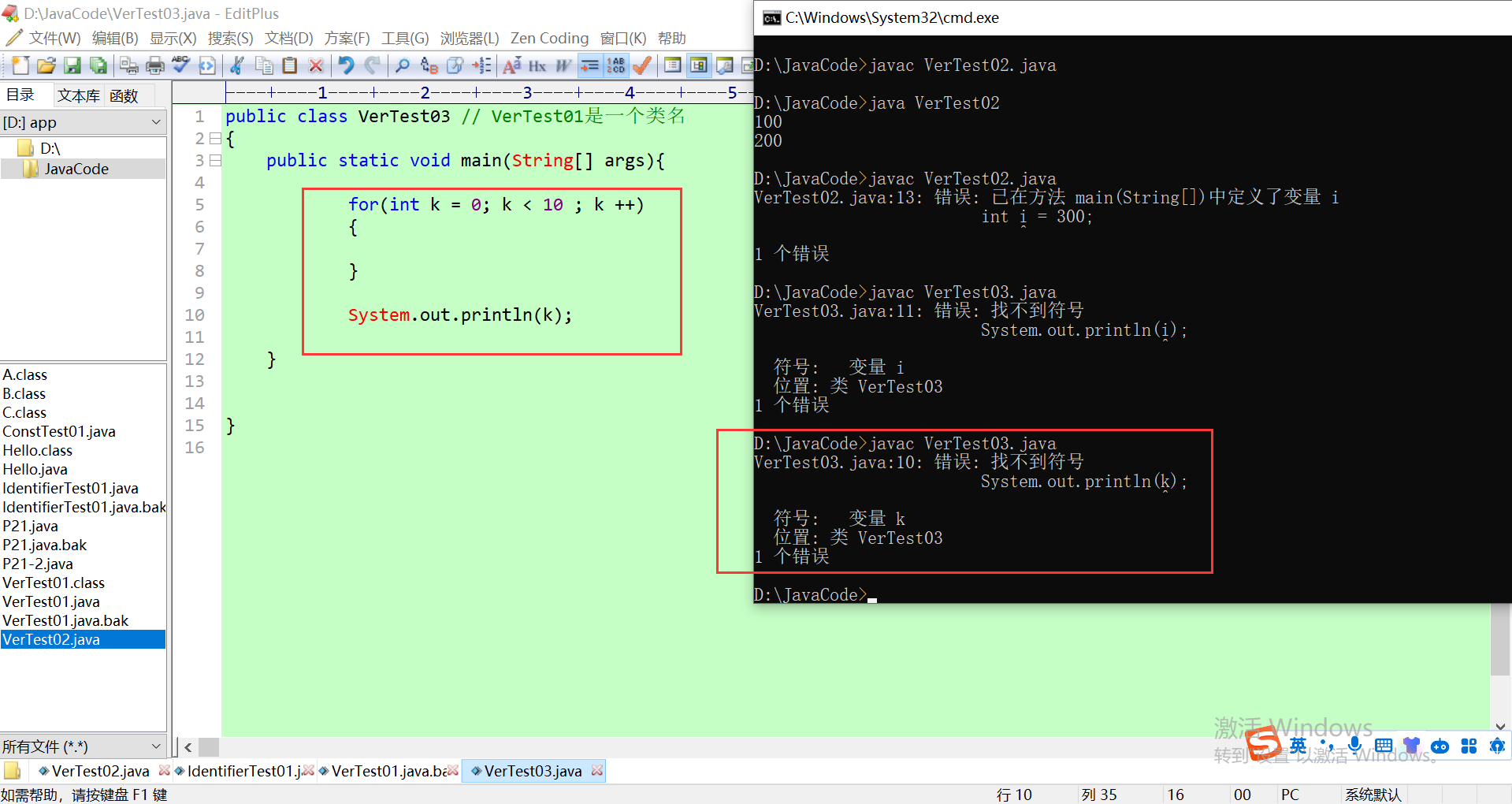Select Hello.java in the file list
Image resolution: width=1512 pixels, height=804 pixels.
click(x=35, y=469)
